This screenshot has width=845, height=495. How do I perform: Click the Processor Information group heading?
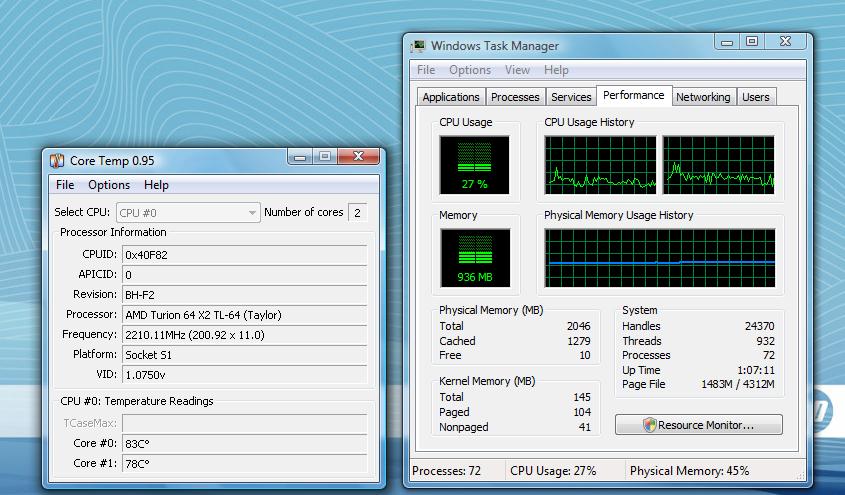tap(113, 232)
